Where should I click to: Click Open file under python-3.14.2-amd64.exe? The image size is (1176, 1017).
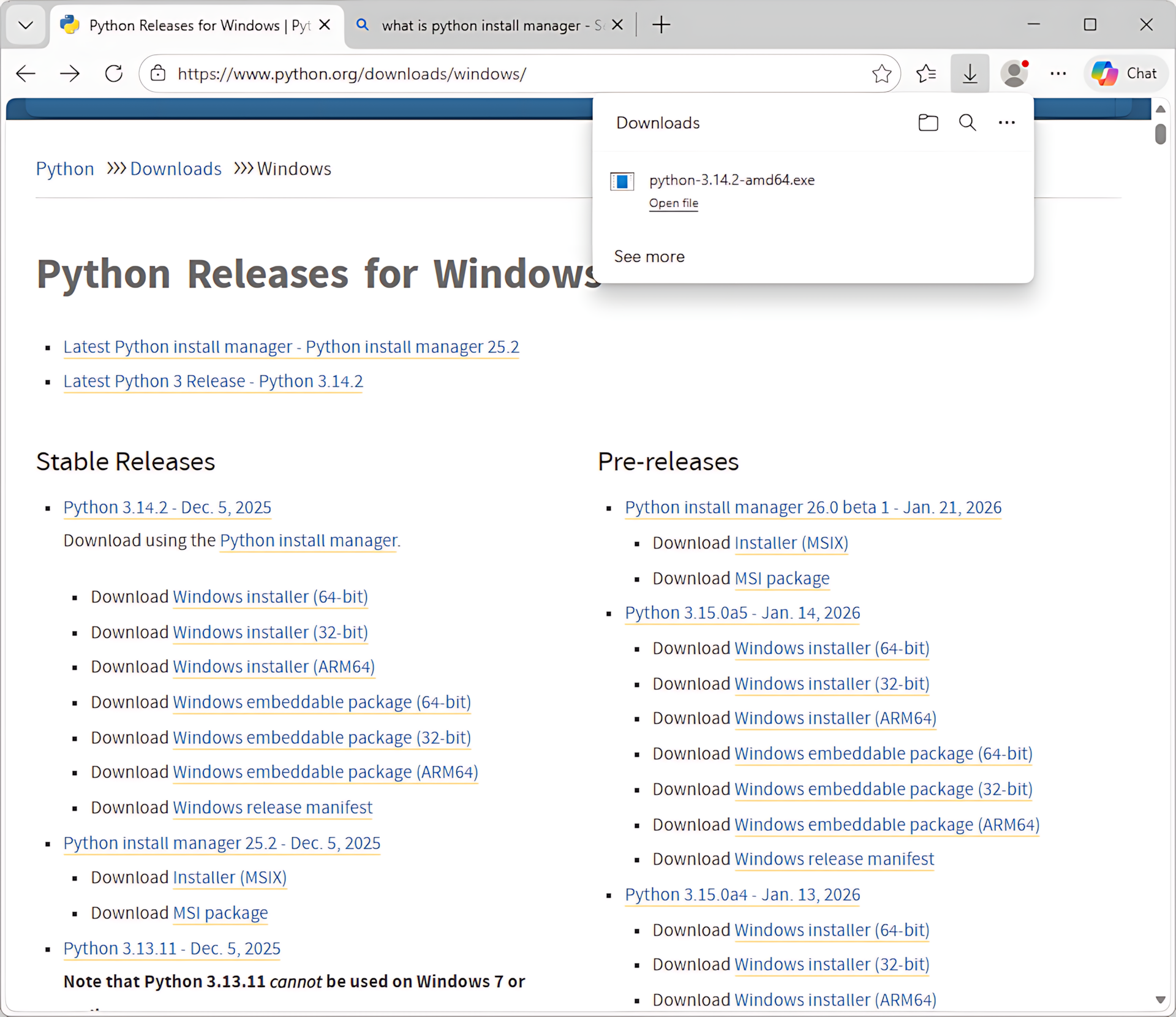point(673,203)
